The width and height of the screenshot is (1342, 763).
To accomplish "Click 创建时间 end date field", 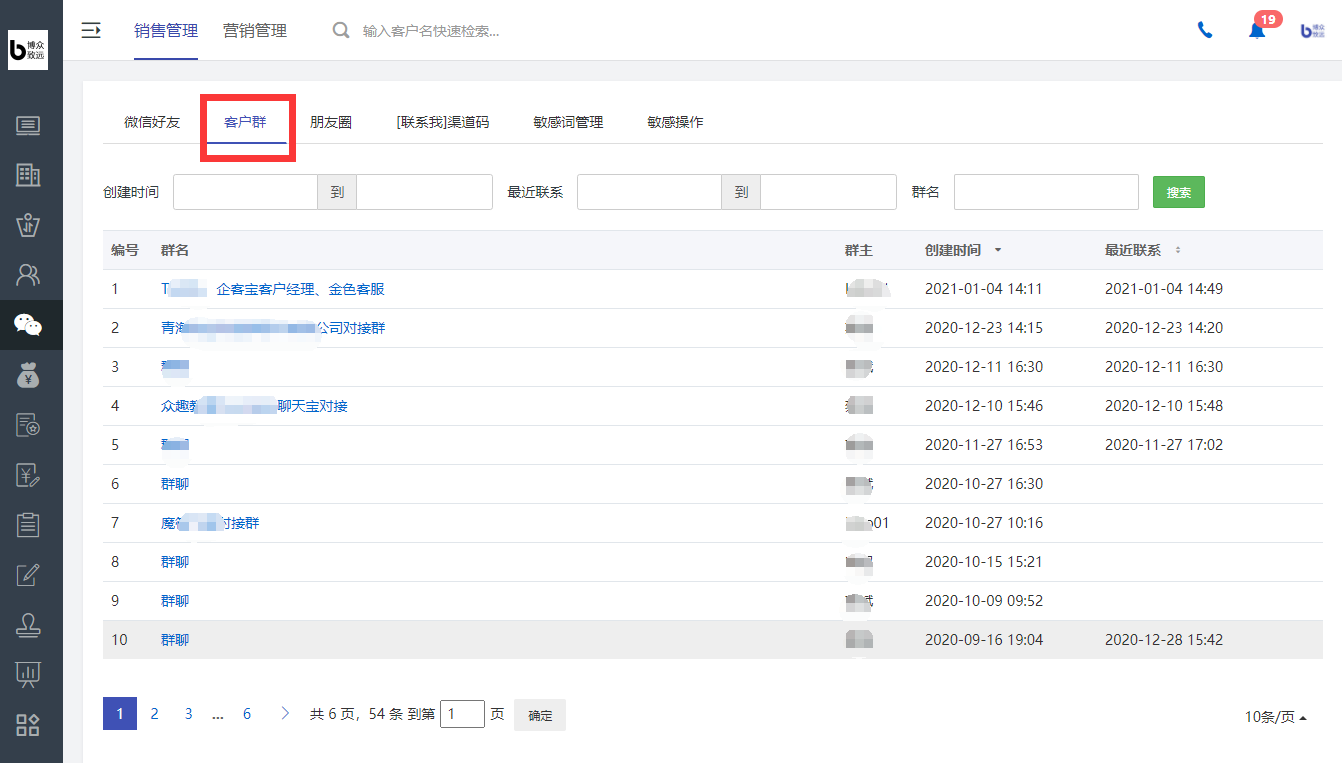I will click(x=424, y=192).
